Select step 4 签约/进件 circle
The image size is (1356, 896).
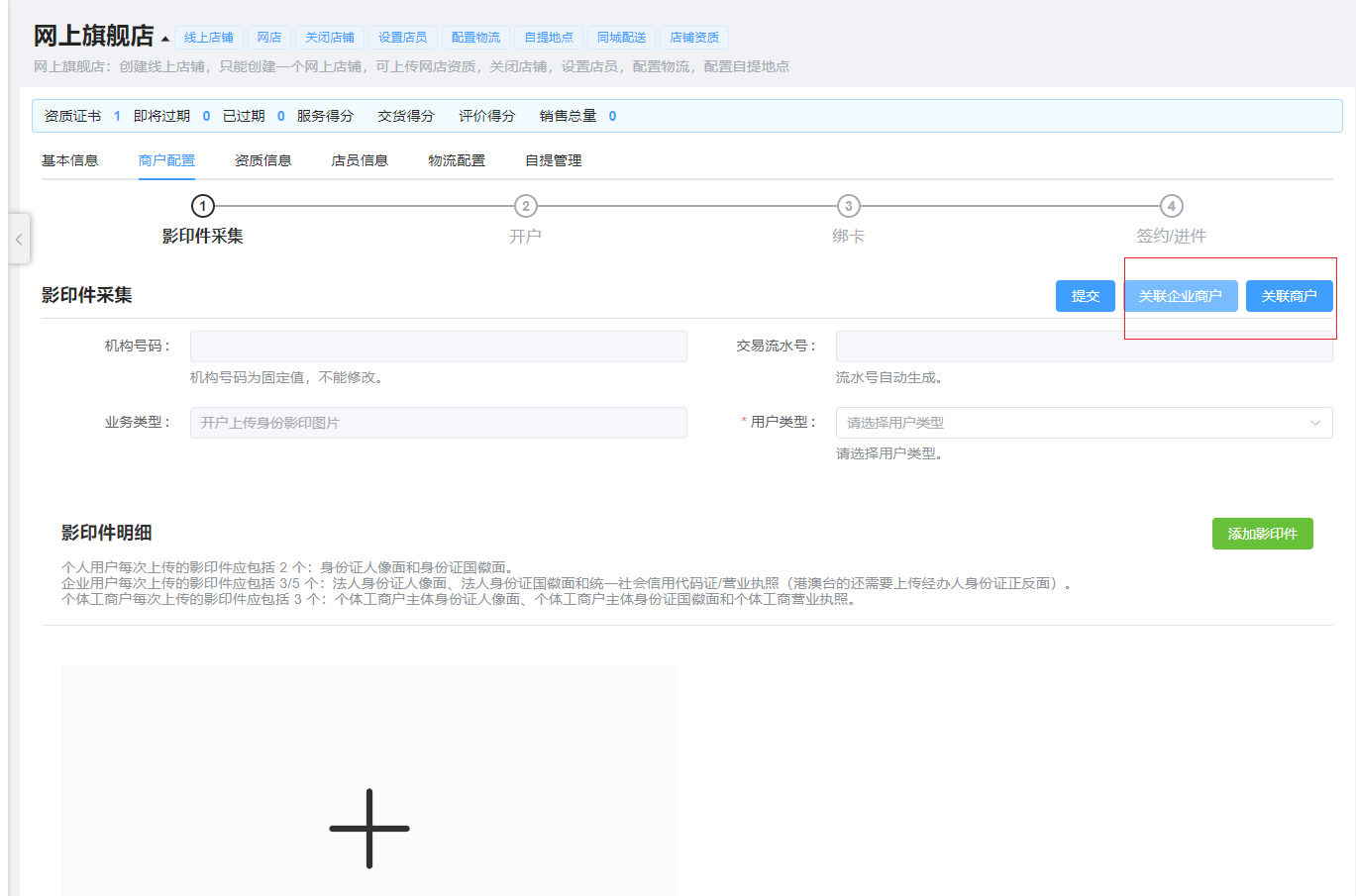pyautogui.click(x=1171, y=206)
